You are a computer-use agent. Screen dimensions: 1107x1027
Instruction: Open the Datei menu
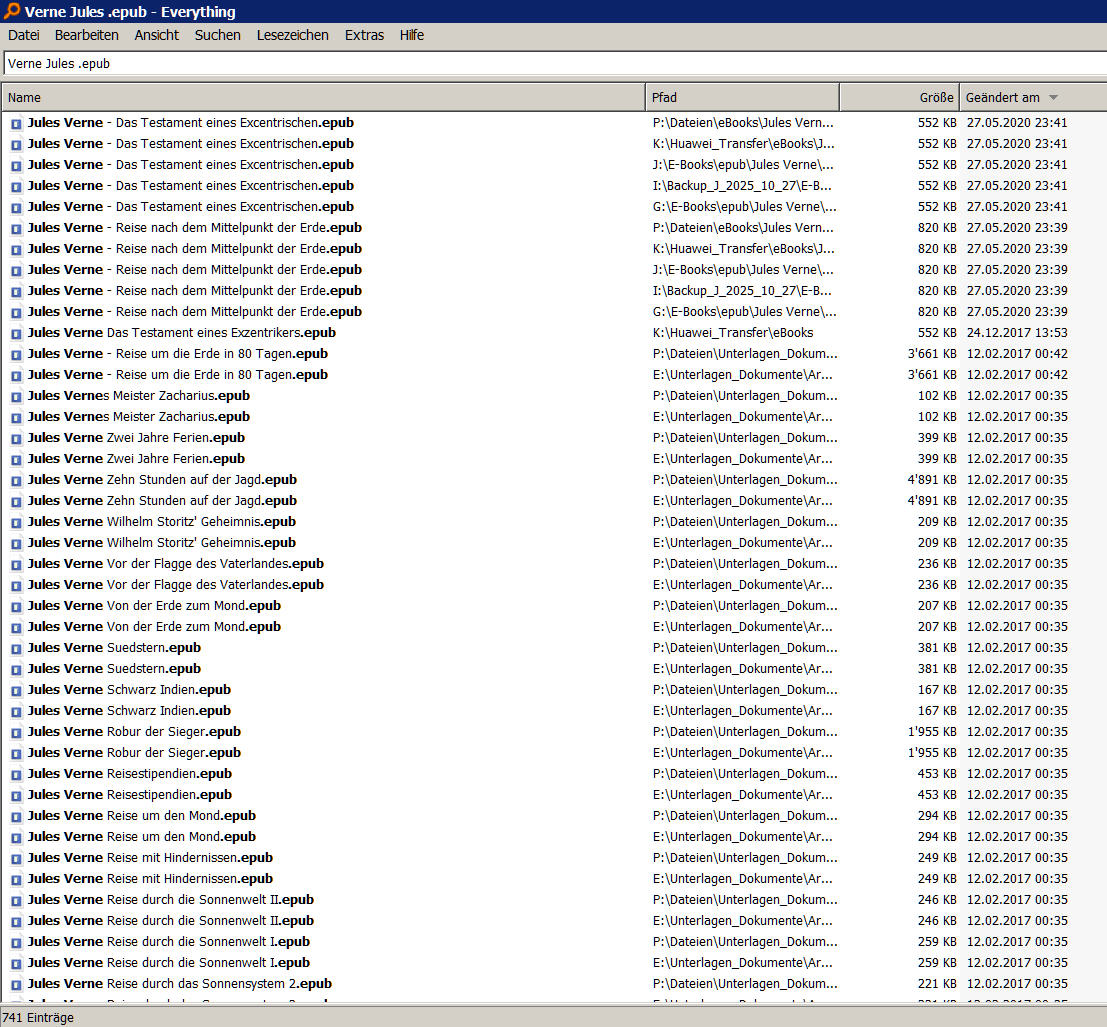(x=23, y=35)
